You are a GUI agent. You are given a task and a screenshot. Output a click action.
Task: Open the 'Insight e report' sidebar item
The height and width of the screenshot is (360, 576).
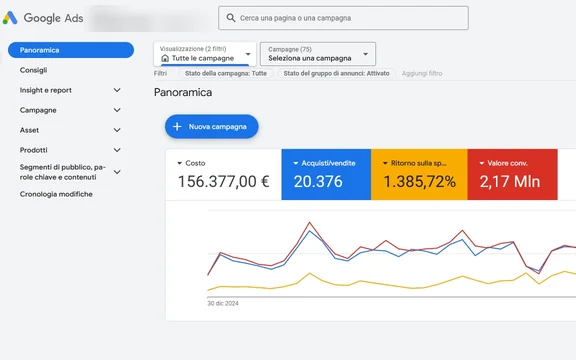tap(46, 90)
